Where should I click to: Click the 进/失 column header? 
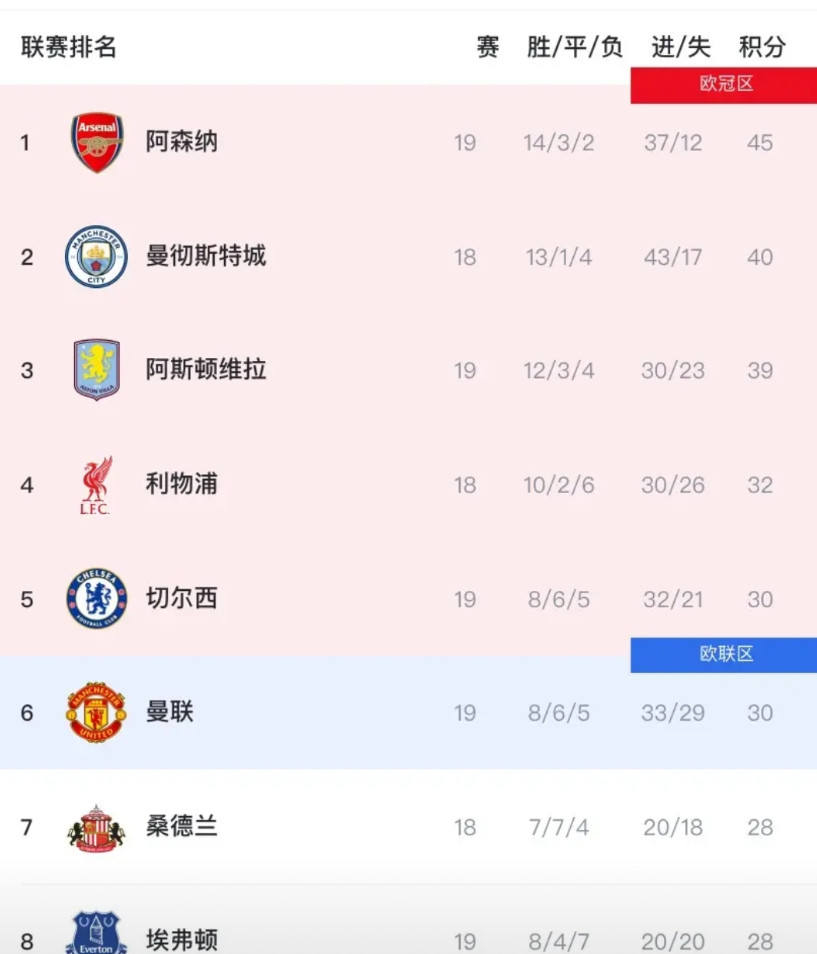(x=681, y=47)
